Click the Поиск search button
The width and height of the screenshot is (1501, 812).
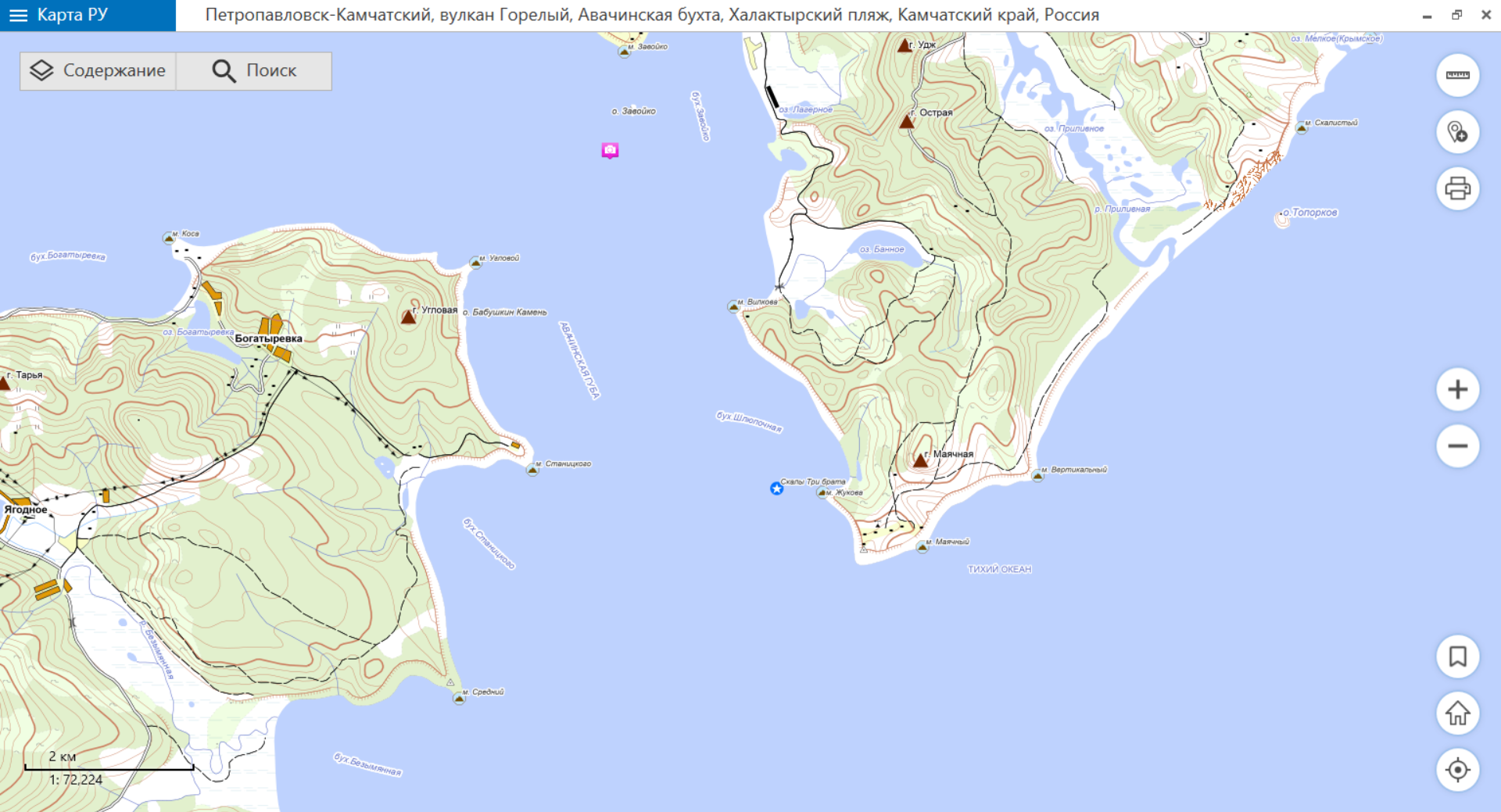click(x=254, y=71)
